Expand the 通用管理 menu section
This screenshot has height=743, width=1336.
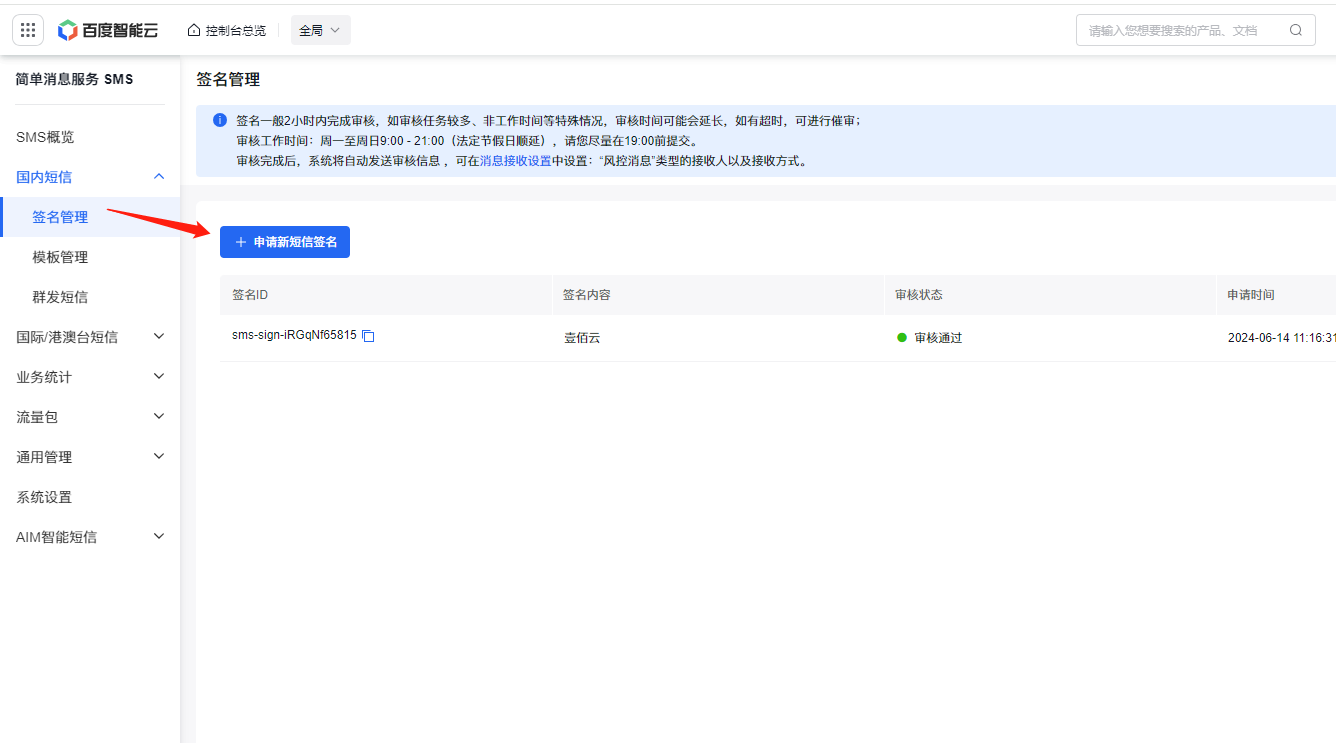tap(158, 457)
